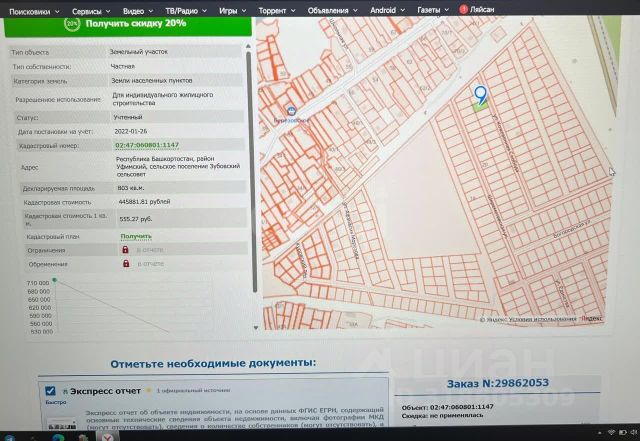Click the red lock icon in Ограничения row
Image resolution: width=640 pixels, height=441 pixels.
125,249
